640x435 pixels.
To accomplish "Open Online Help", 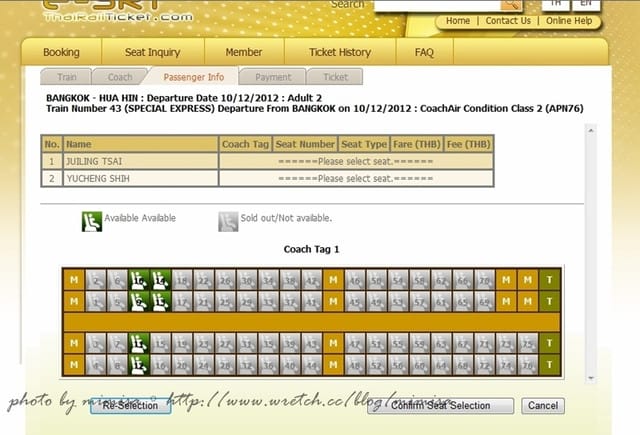I will (x=569, y=21).
